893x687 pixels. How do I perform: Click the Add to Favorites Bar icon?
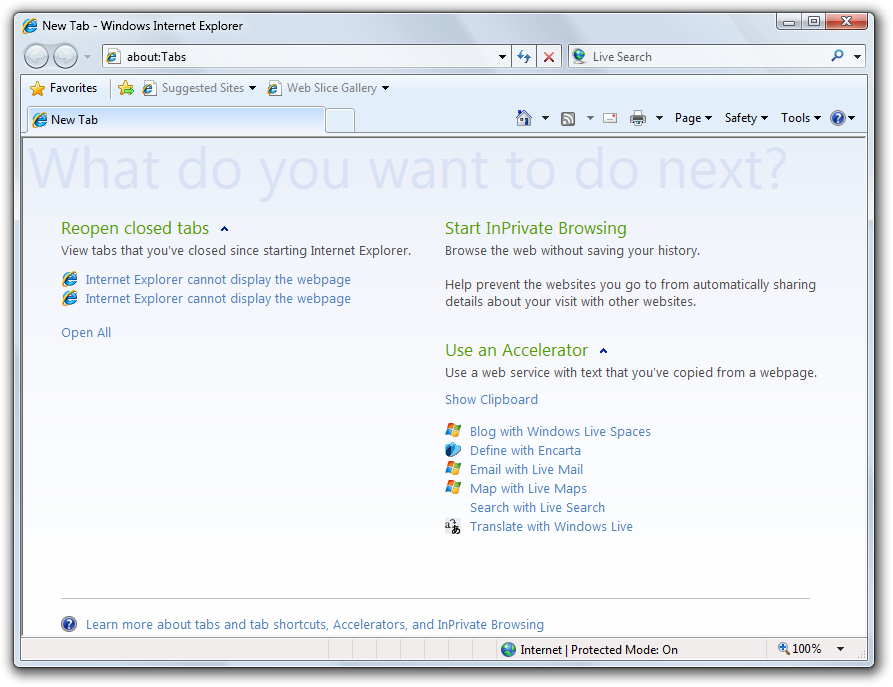tap(126, 88)
